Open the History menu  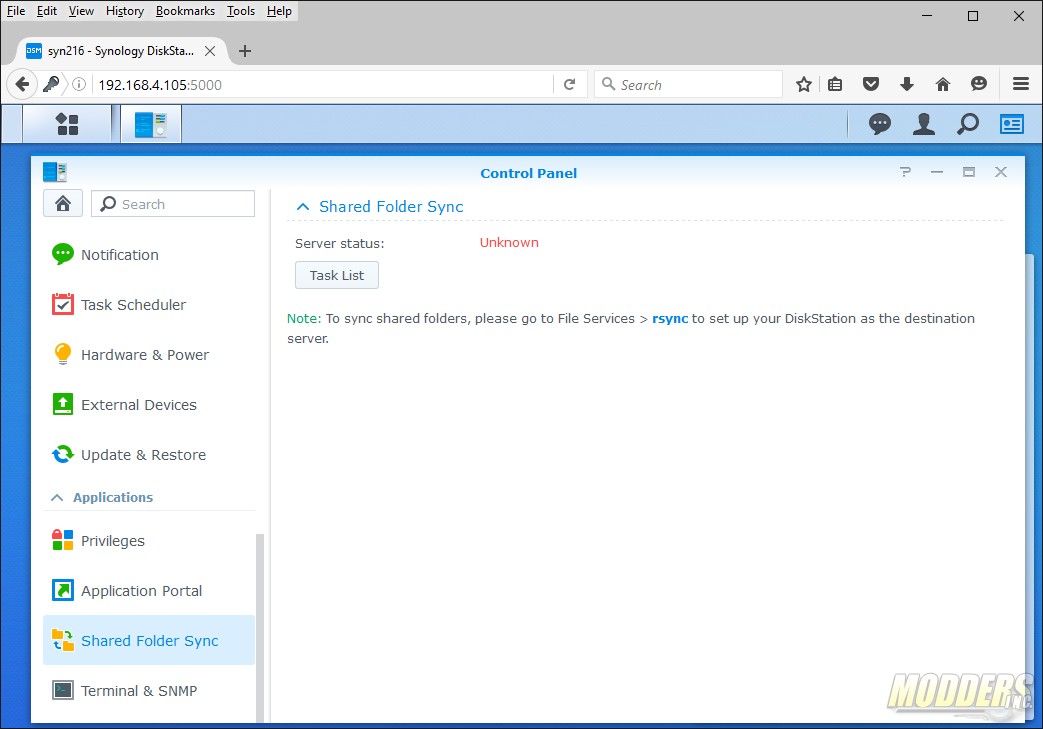click(x=124, y=11)
